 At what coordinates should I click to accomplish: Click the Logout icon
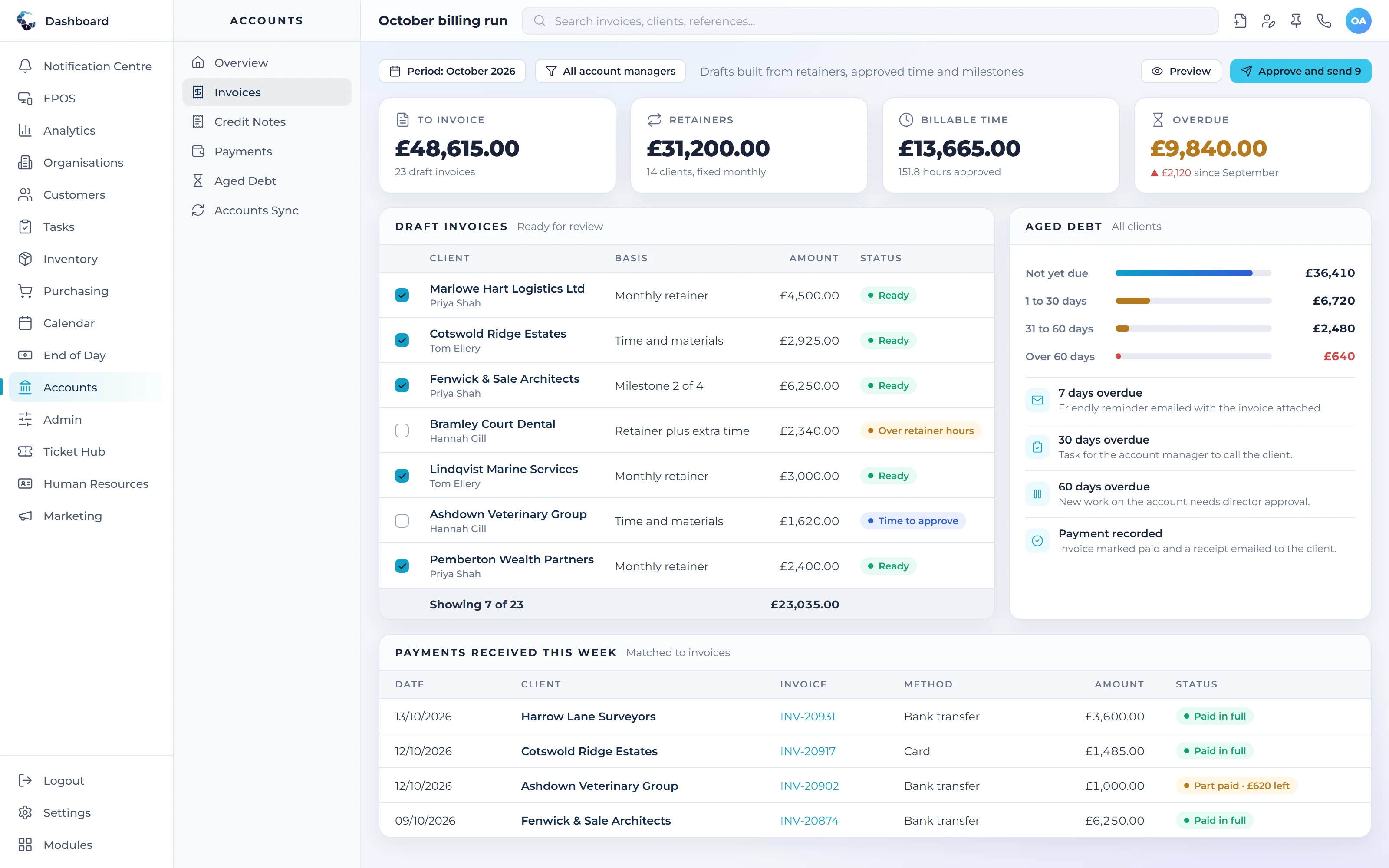pos(25,780)
